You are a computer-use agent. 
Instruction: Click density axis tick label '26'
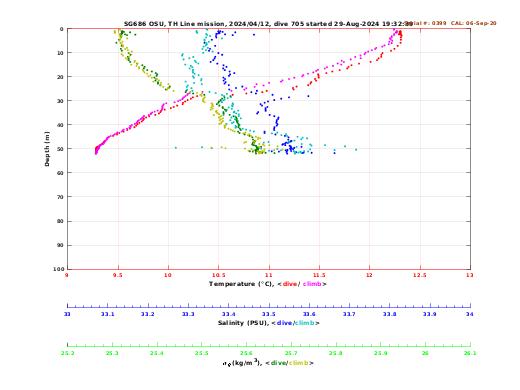click(x=425, y=353)
